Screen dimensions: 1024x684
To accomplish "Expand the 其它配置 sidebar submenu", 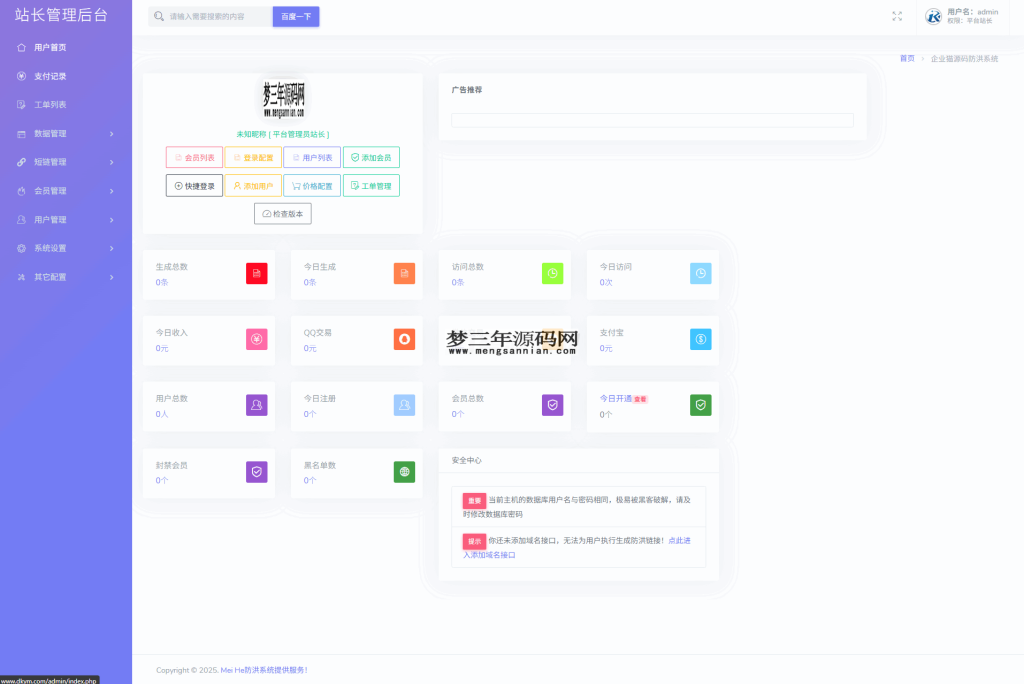I will [66, 277].
